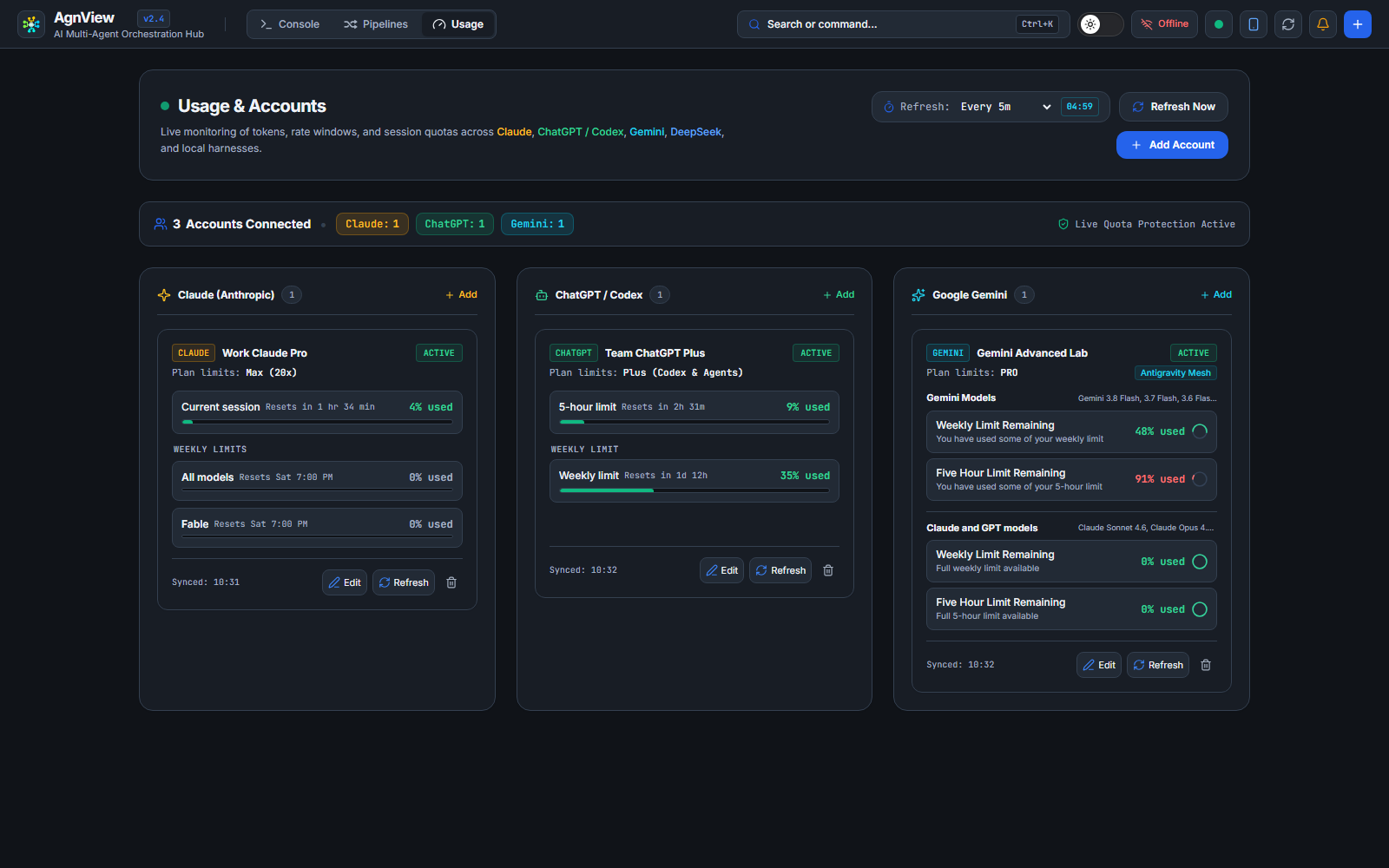Click the Refresh Now button

point(1174,107)
